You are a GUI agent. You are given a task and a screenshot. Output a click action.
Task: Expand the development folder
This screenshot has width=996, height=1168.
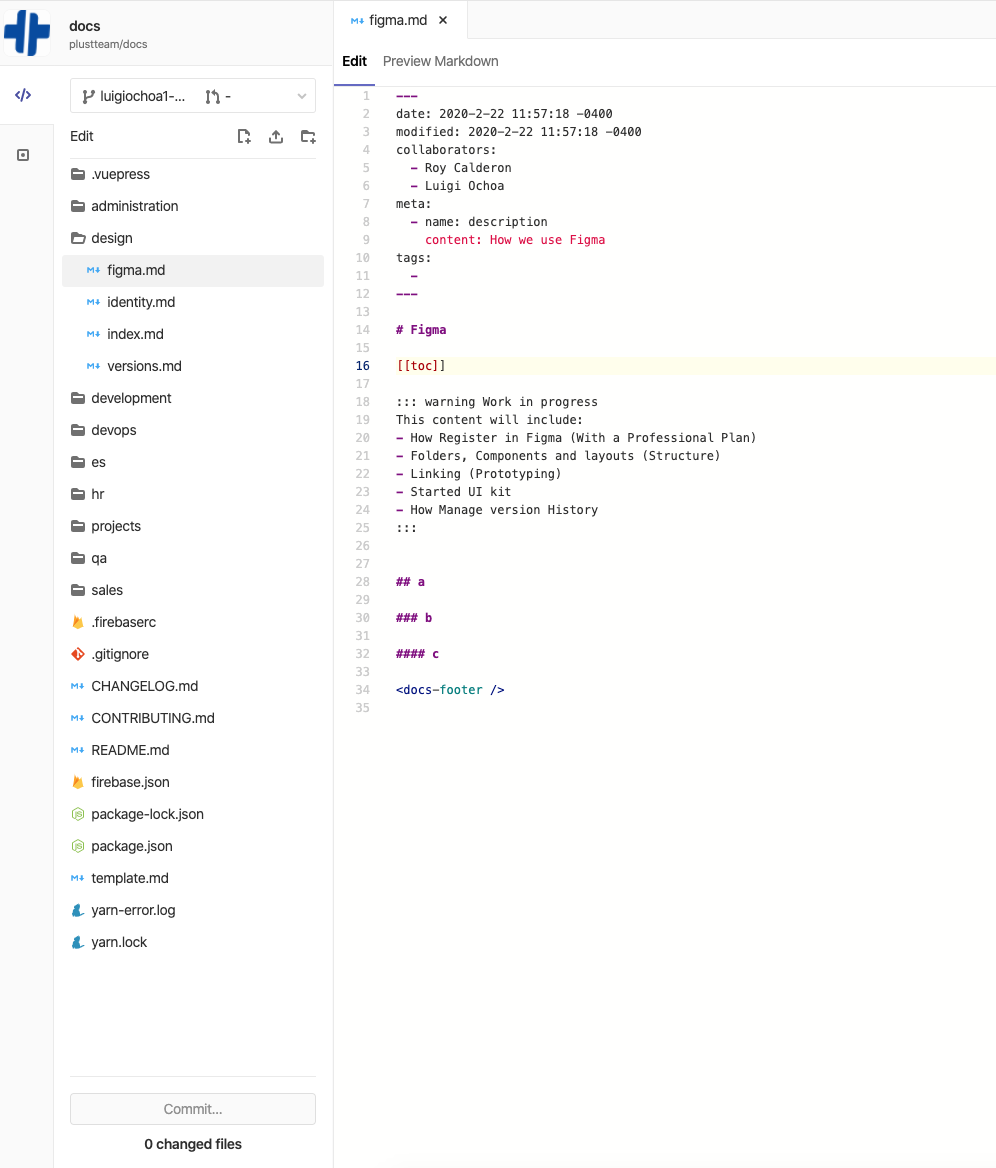[131, 398]
